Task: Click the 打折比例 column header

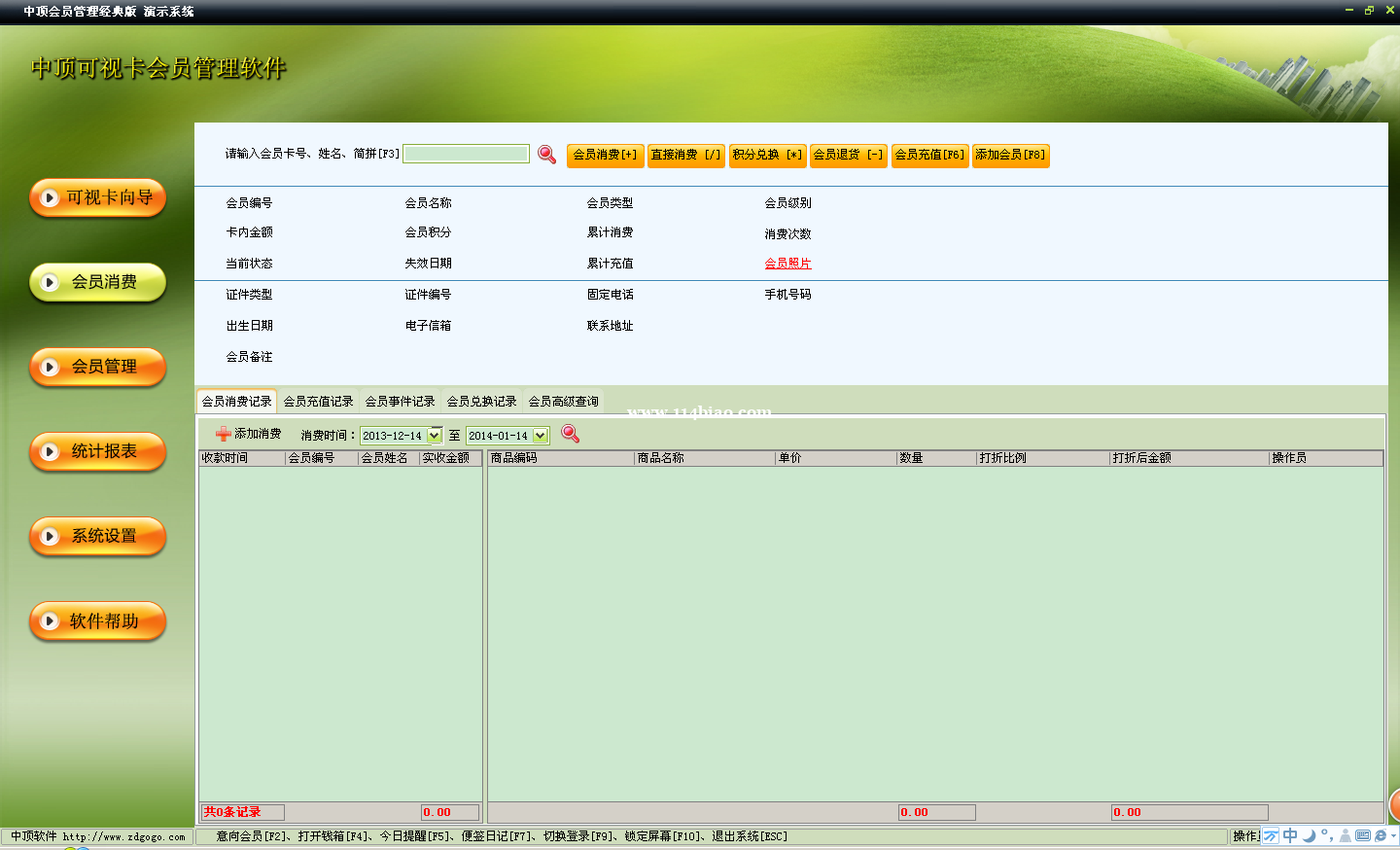Action: pyautogui.click(x=1043, y=458)
